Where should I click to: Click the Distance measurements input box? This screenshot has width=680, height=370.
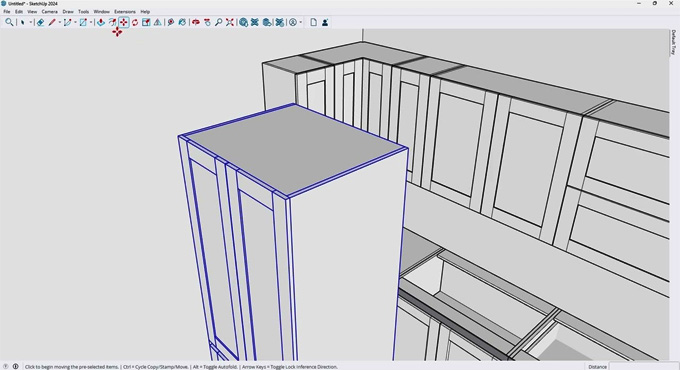click(643, 367)
